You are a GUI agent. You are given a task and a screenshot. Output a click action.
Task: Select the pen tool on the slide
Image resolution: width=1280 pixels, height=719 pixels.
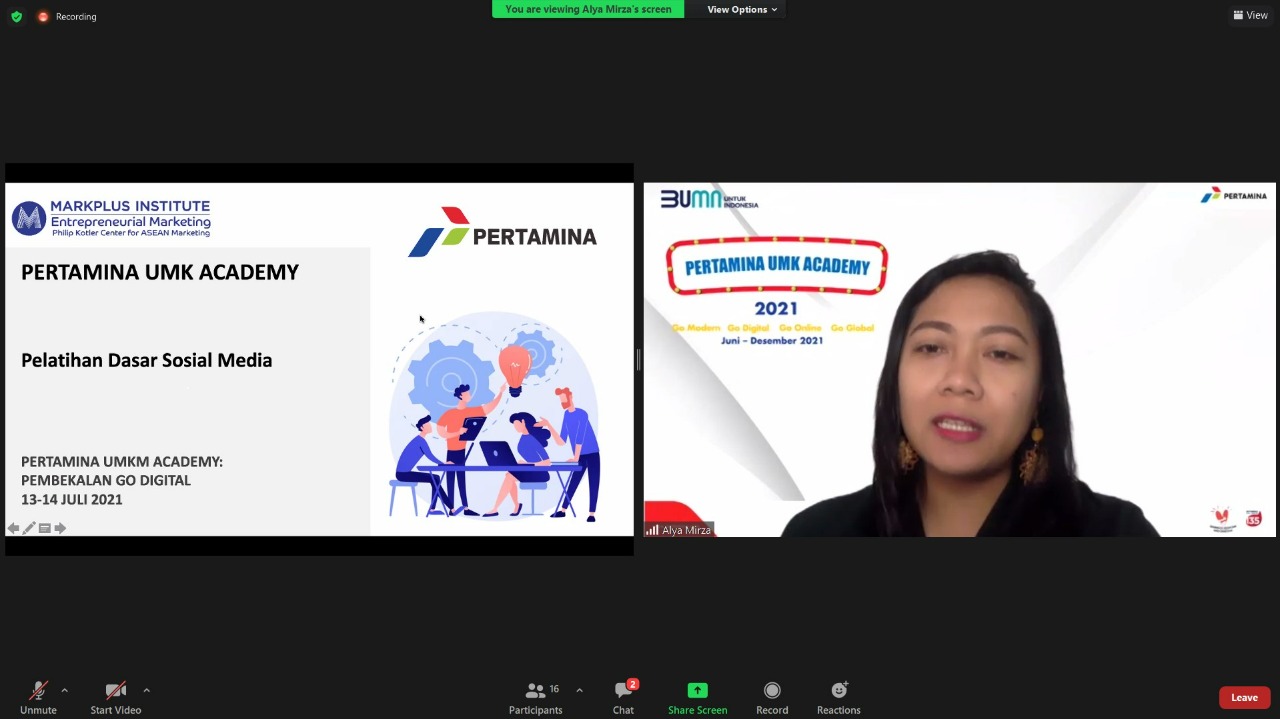[29, 528]
